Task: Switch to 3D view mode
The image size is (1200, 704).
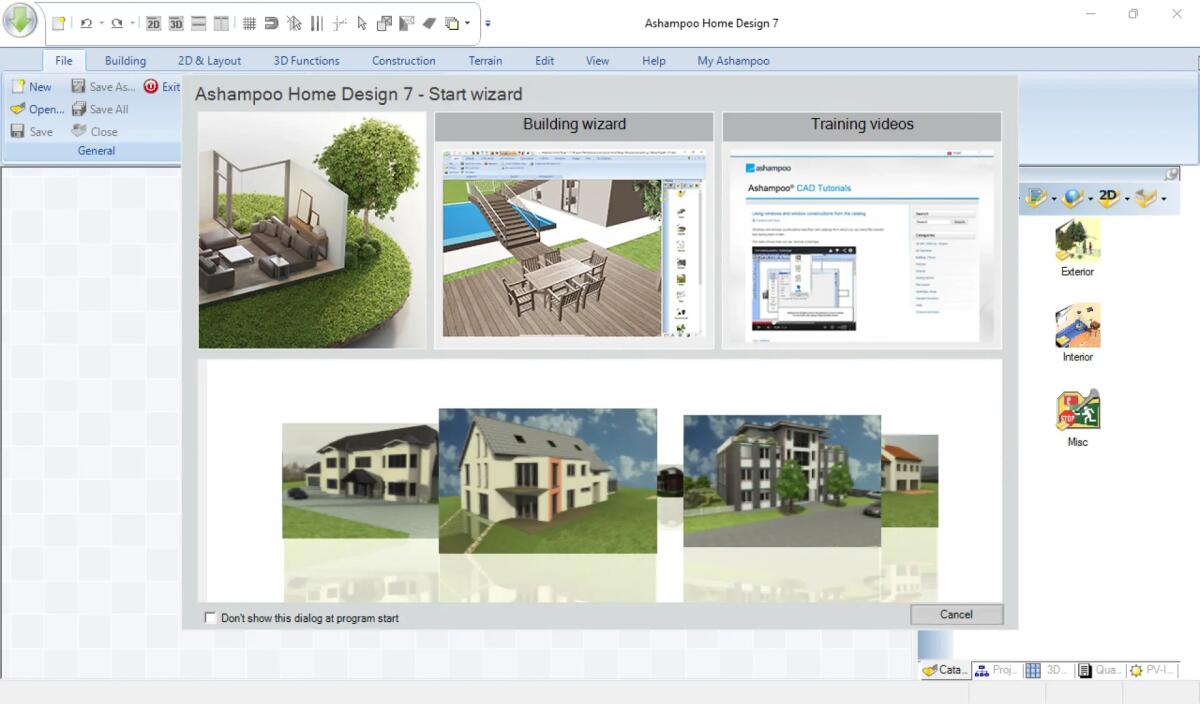Action: tap(176, 23)
